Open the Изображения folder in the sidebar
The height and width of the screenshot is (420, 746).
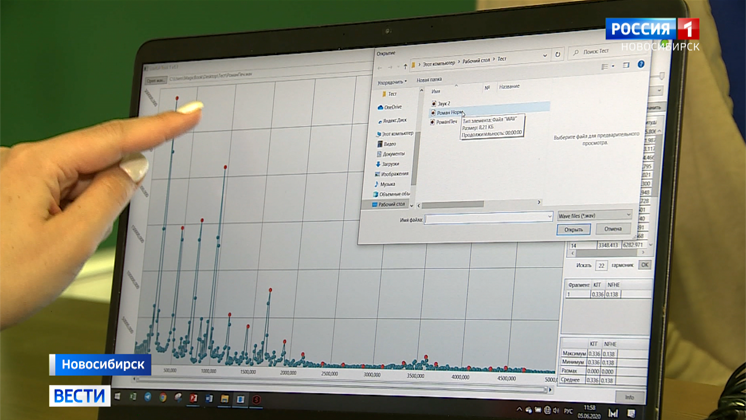392,174
